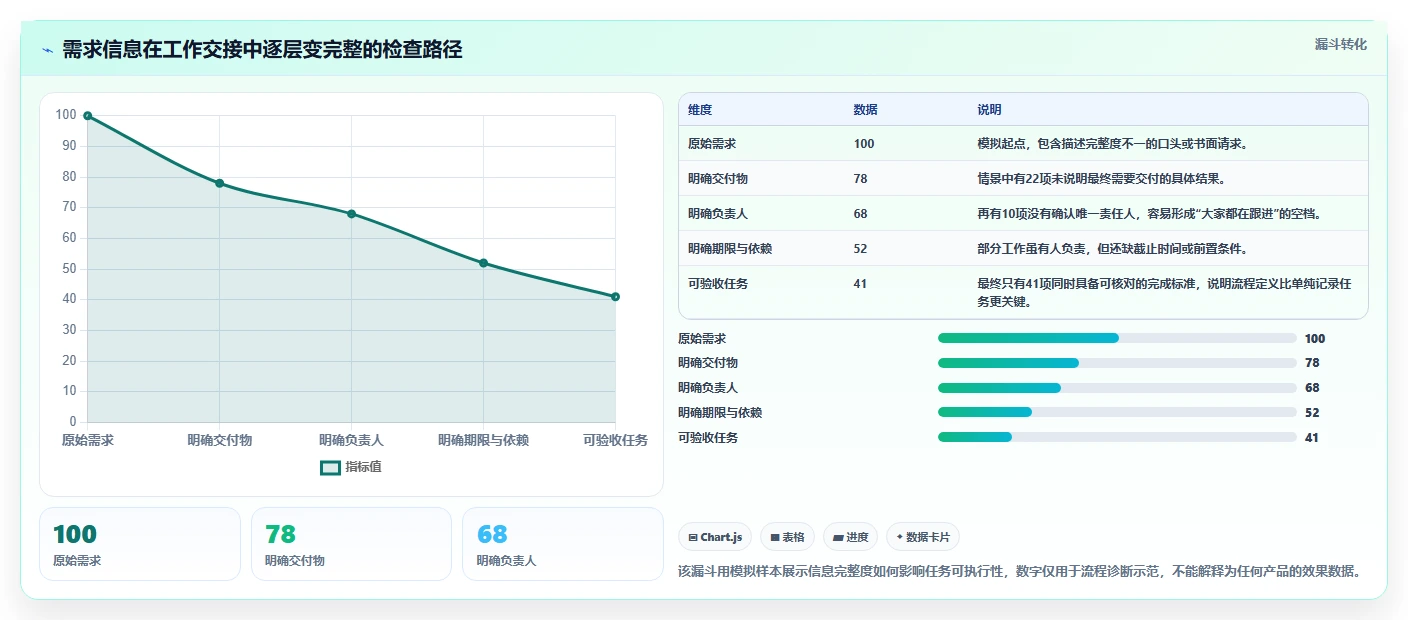Click the 指标值 legend label
Viewport: 1408px width, 620px height.
[x=363, y=467]
